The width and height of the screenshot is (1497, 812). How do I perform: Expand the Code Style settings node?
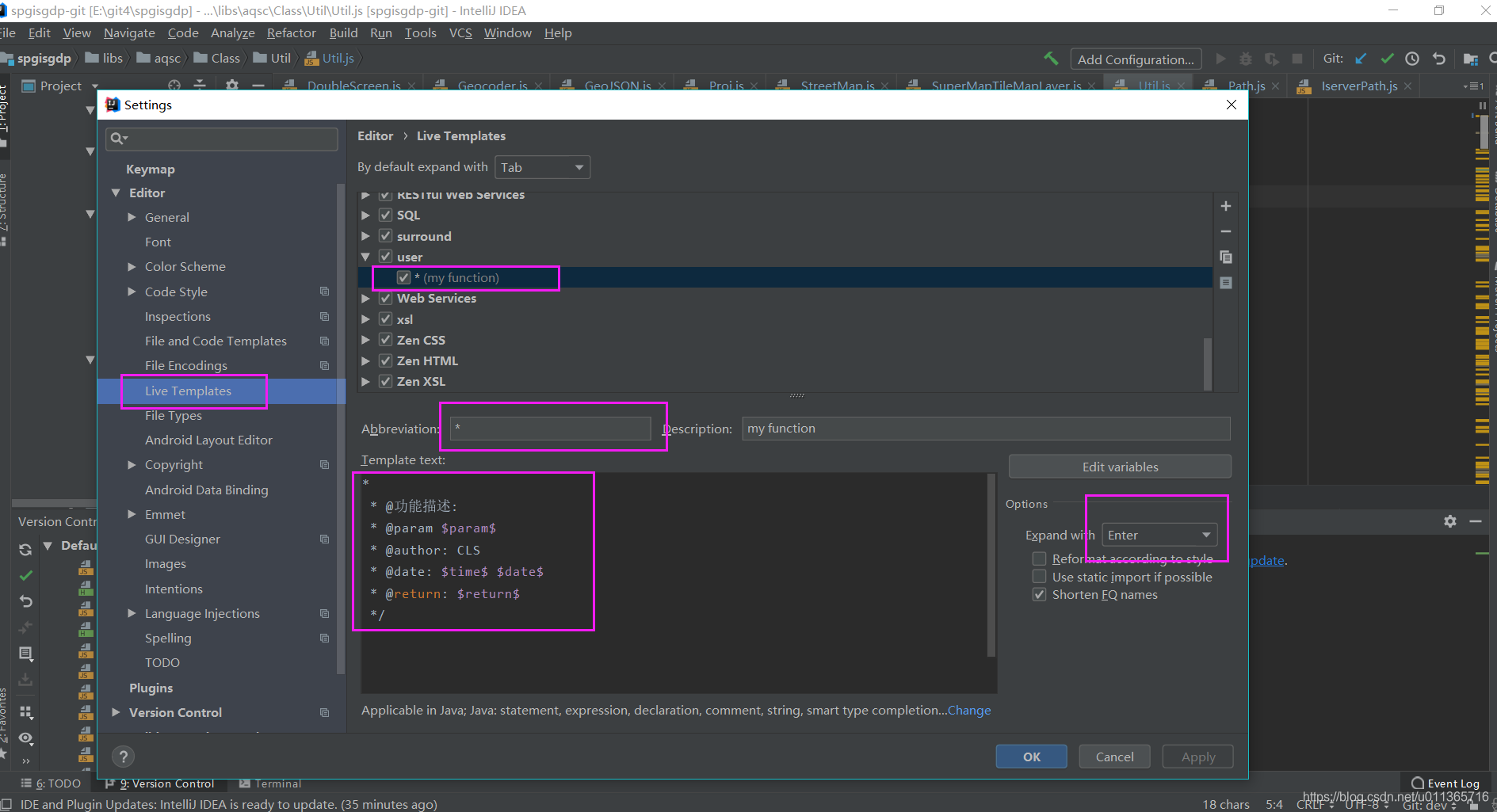pyautogui.click(x=132, y=292)
